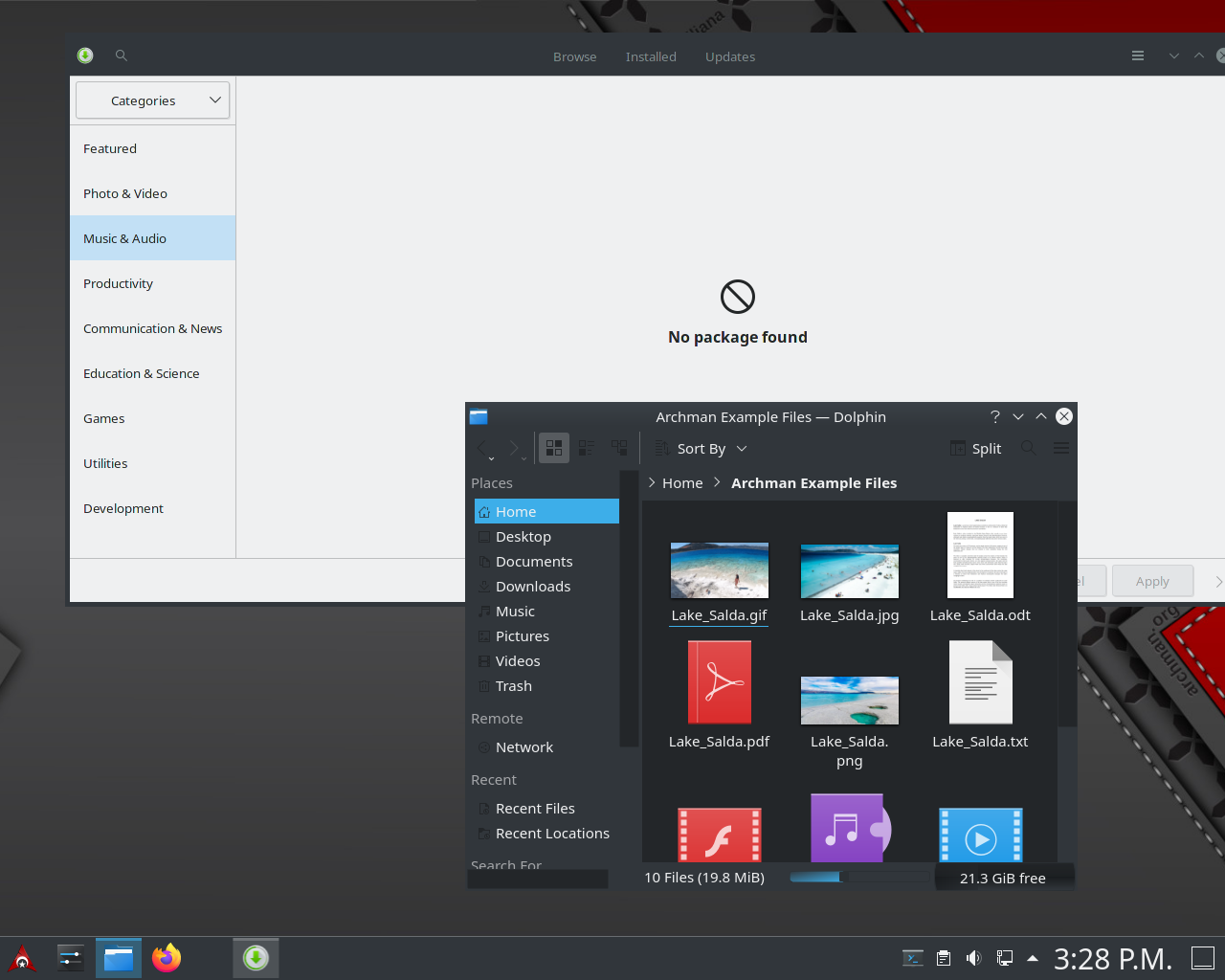Open the Installed tab
Image resolution: width=1225 pixels, height=980 pixels.
[x=651, y=56]
